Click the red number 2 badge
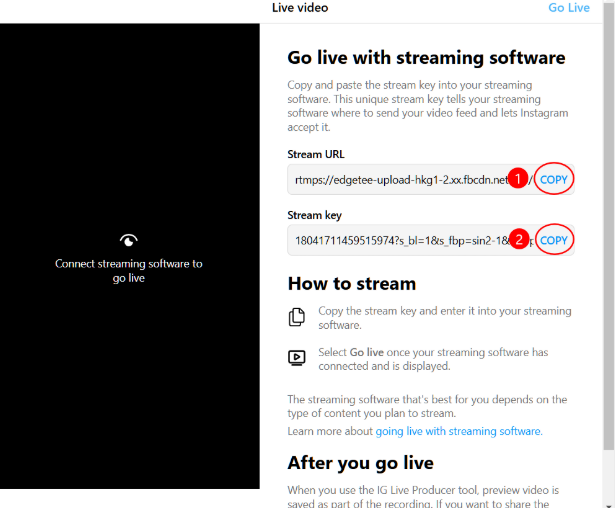This screenshot has width=615, height=508. point(518,241)
